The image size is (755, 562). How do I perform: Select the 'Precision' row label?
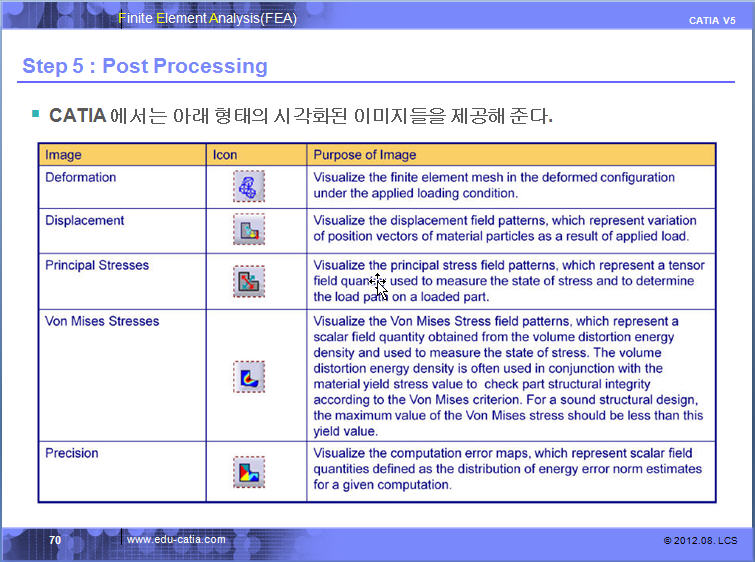point(72,453)
